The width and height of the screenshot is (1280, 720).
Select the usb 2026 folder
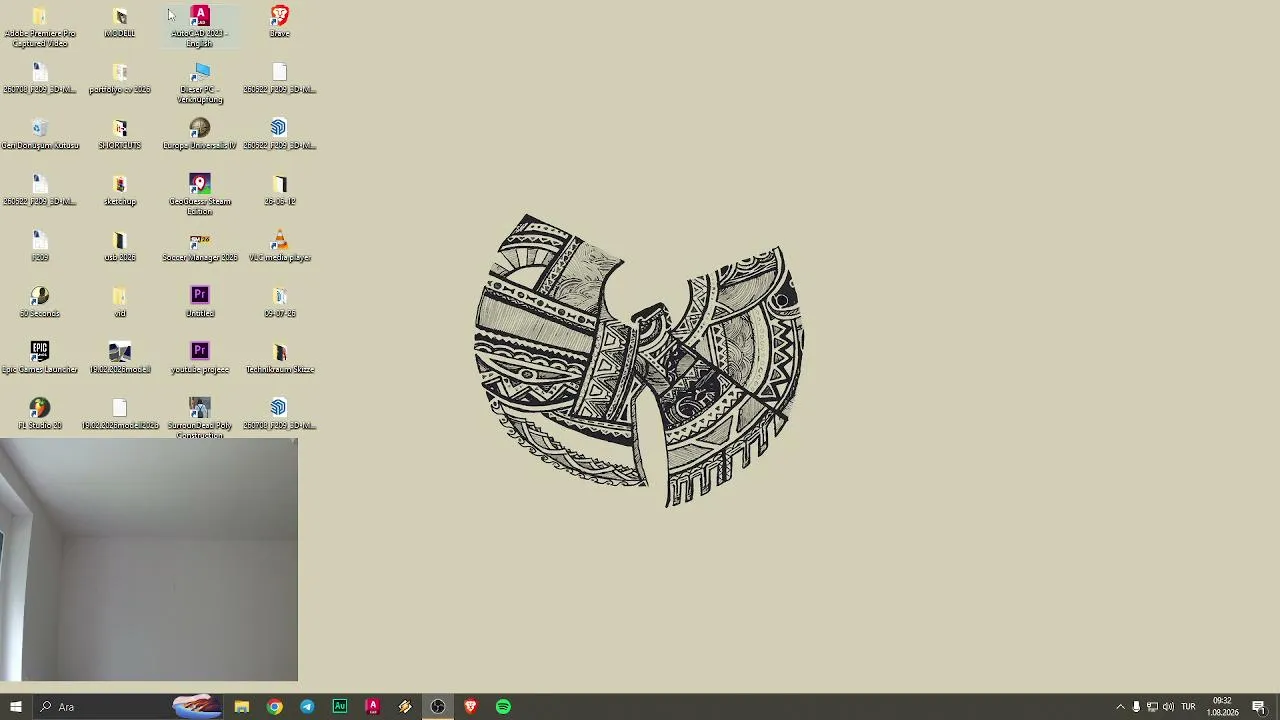[x=120, y=246]
